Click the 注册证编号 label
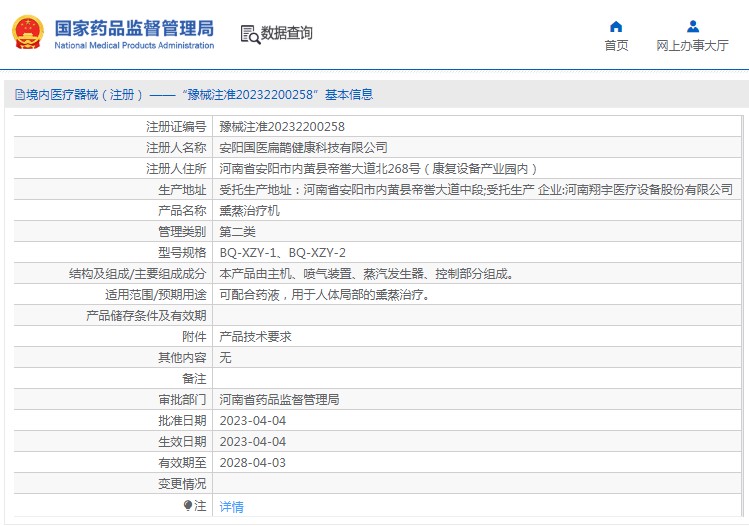749x526 pixels. [176, 127]
